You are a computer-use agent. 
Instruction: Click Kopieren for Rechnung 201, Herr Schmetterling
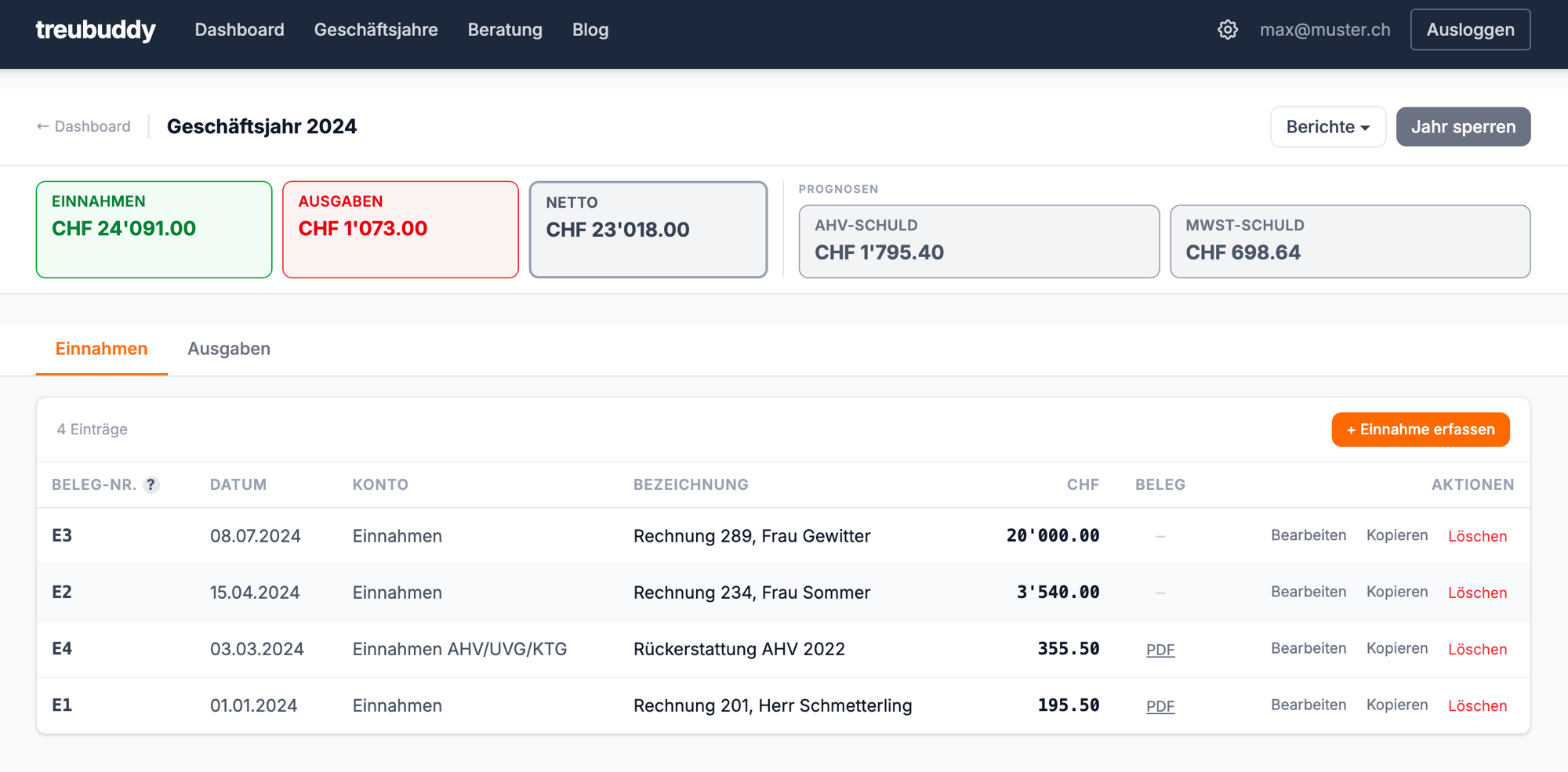pos(1397,705)
